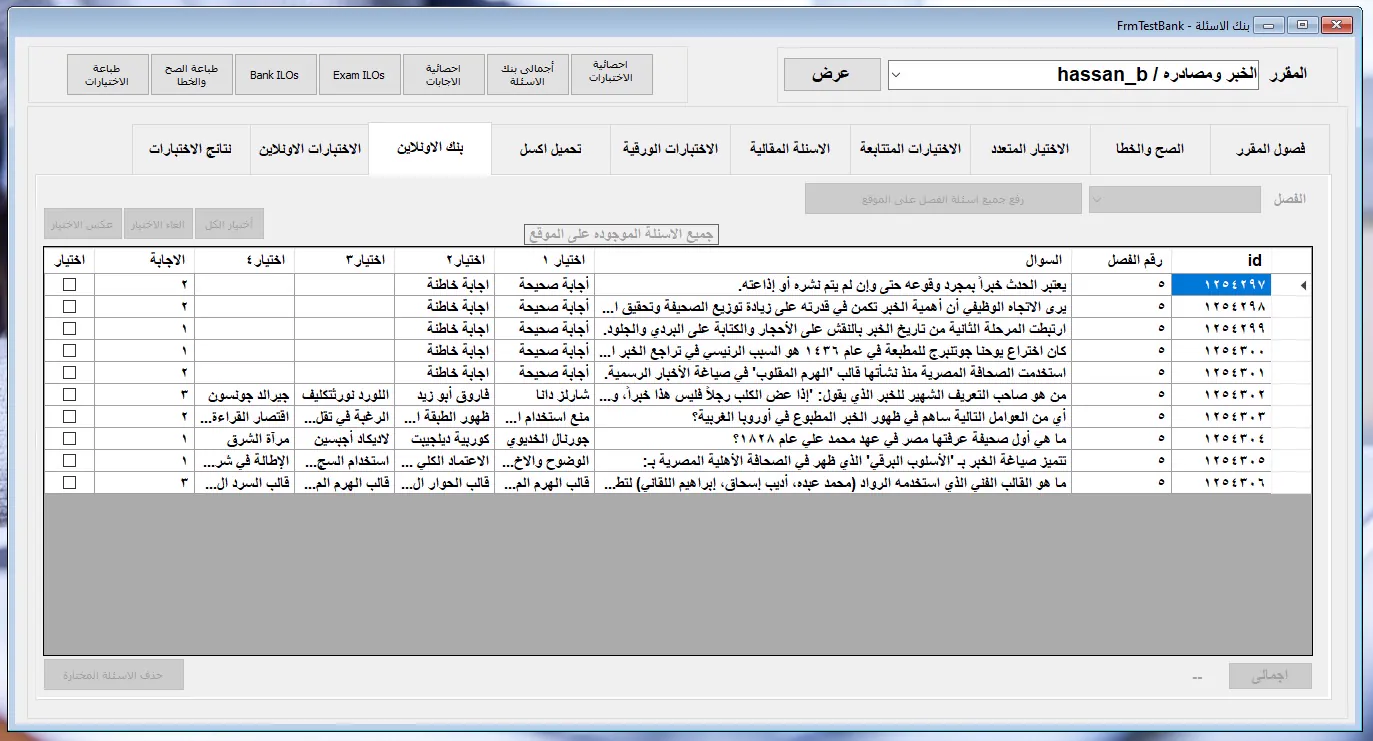Click the cell 'فاروق أبو زيد'
The image size is (1373, 741).
tap(444, 394)
